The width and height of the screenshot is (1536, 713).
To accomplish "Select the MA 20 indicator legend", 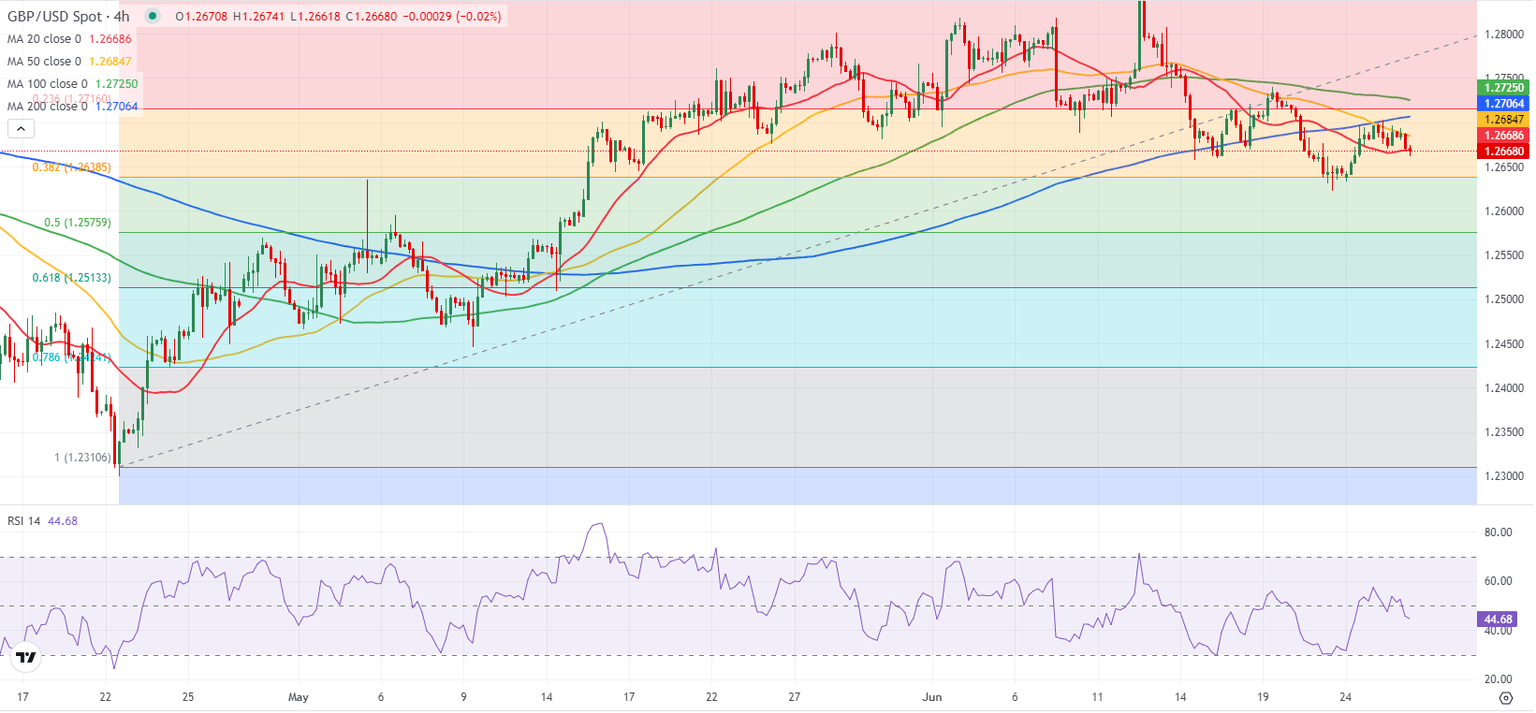I will click(x=45, y=37).
